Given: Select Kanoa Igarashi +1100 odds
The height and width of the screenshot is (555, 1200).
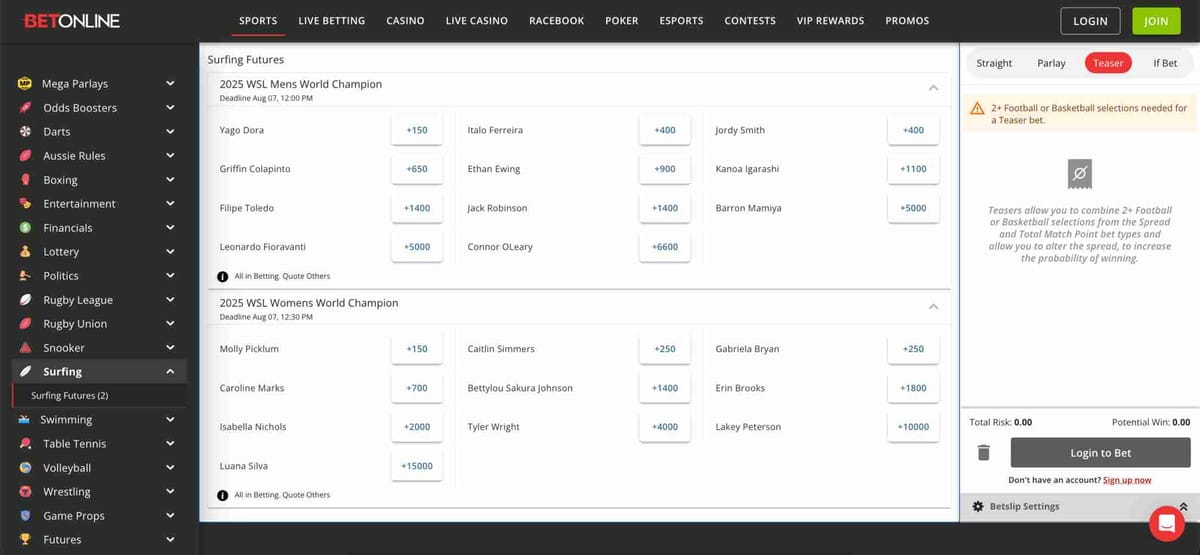Looking at the screenshot, I should click(x=913, y=169).
